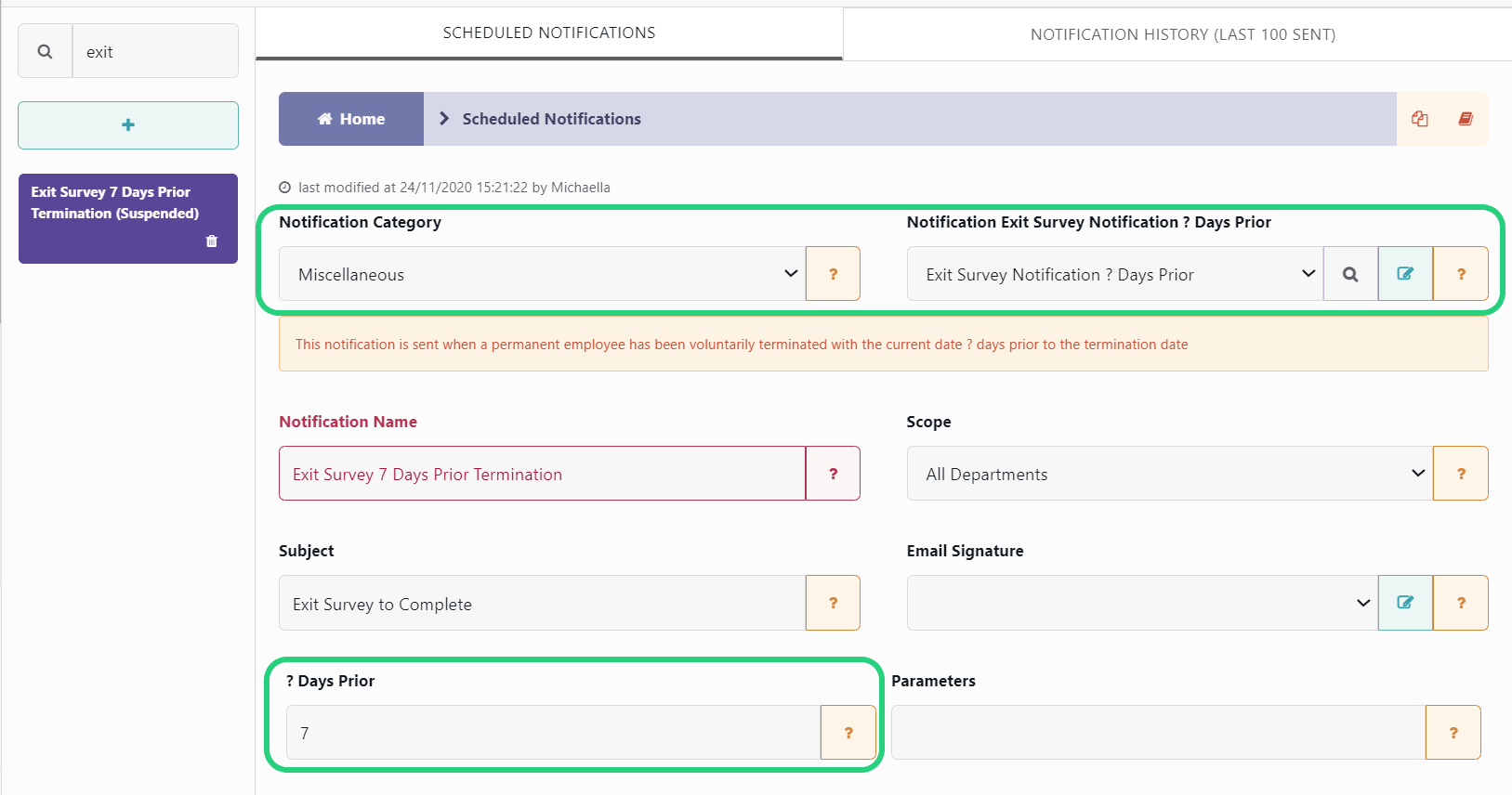Select Exit Survey 7 Days Prior Termination item
This screenshot has width=1512, height=795.
tap(128, 218)
